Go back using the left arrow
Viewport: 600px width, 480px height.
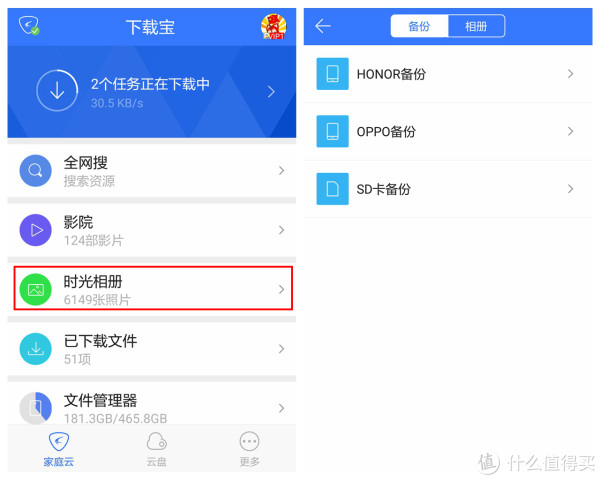323,26
